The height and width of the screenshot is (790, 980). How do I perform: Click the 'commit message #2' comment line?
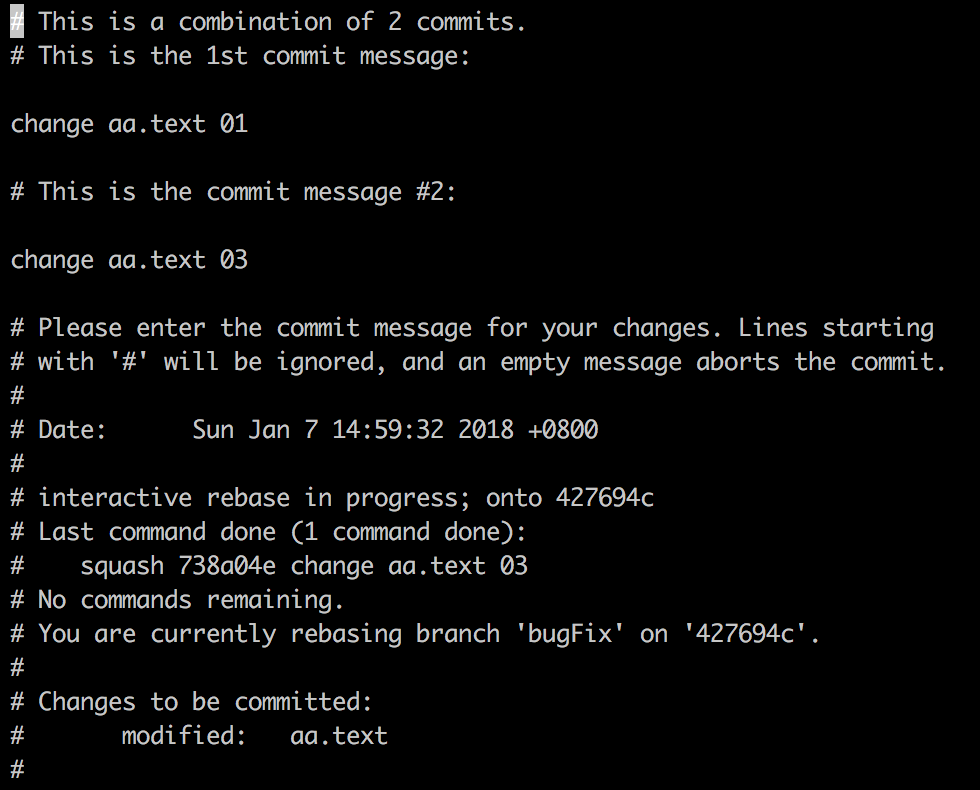pyautogui.click(x=233, y=192)
